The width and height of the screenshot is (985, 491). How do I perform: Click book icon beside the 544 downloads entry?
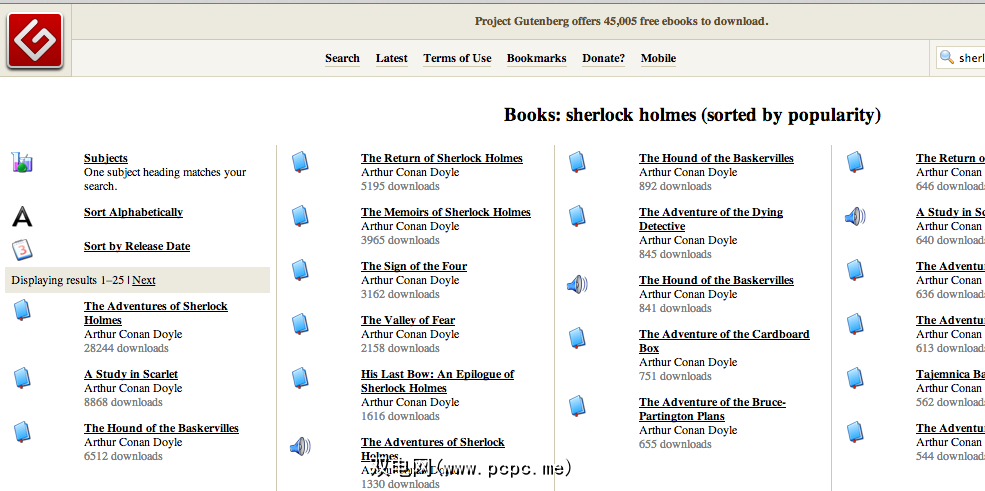coord(855,432)
